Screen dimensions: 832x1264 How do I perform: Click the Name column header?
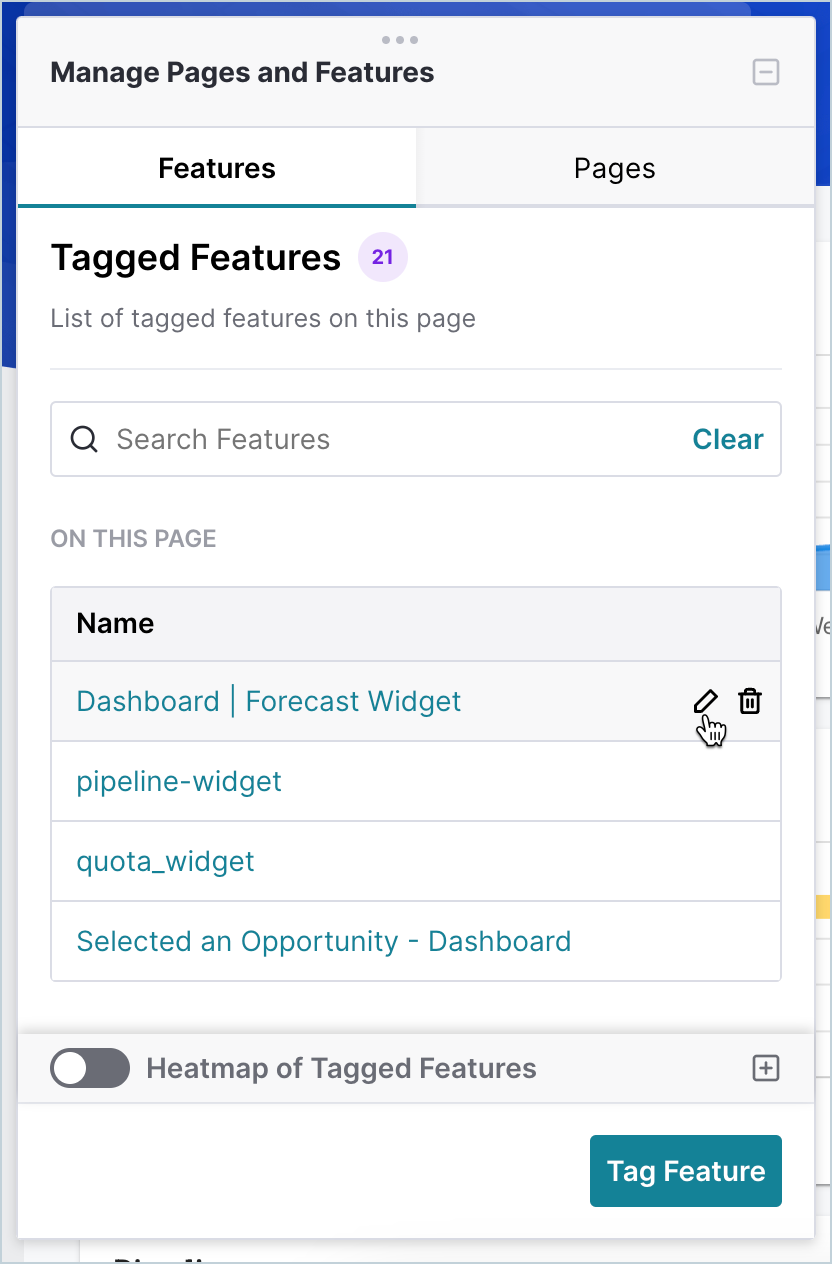pyautogui.click(x=116, y=623)
